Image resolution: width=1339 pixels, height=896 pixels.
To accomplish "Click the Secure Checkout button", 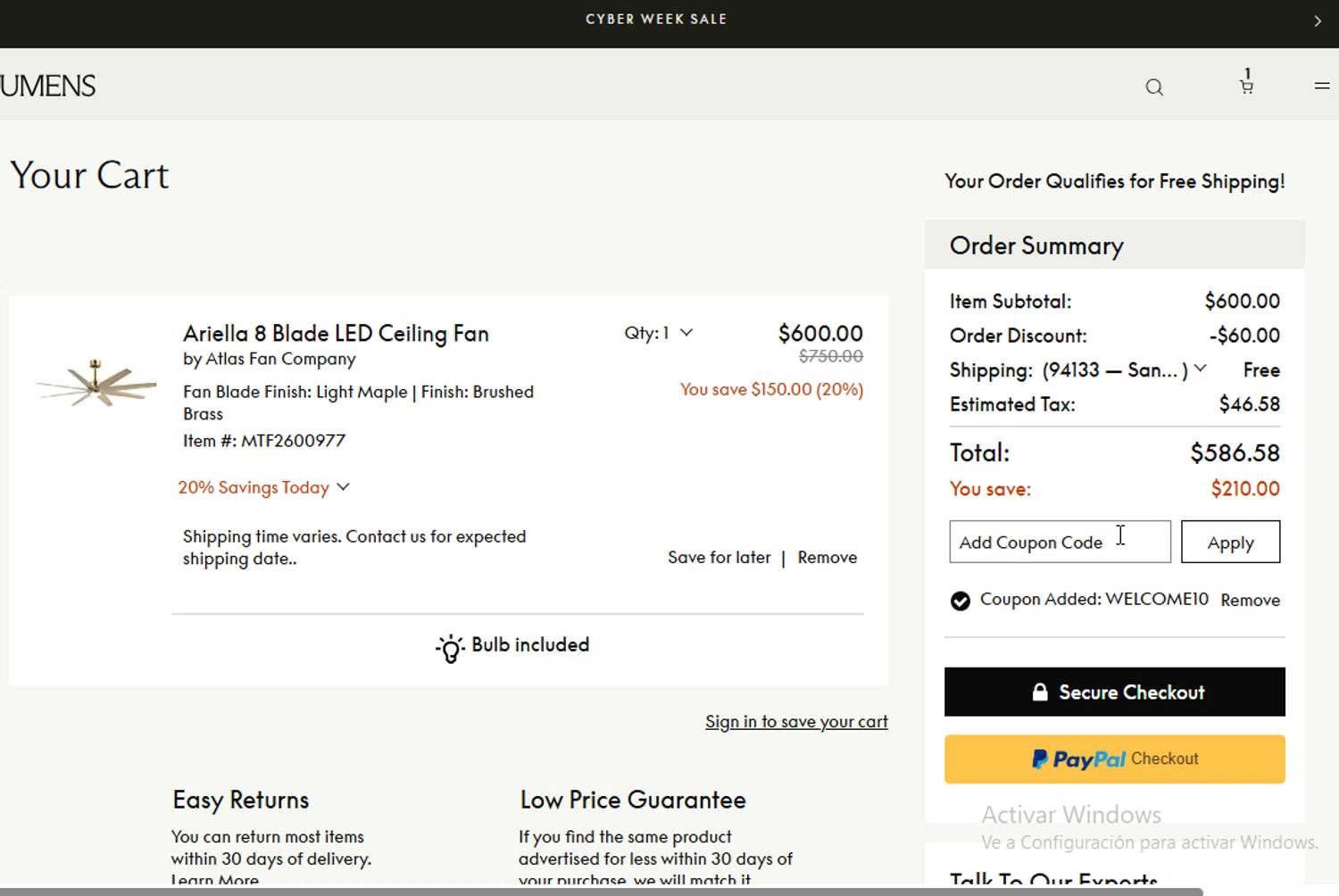I will (1114, 692).
